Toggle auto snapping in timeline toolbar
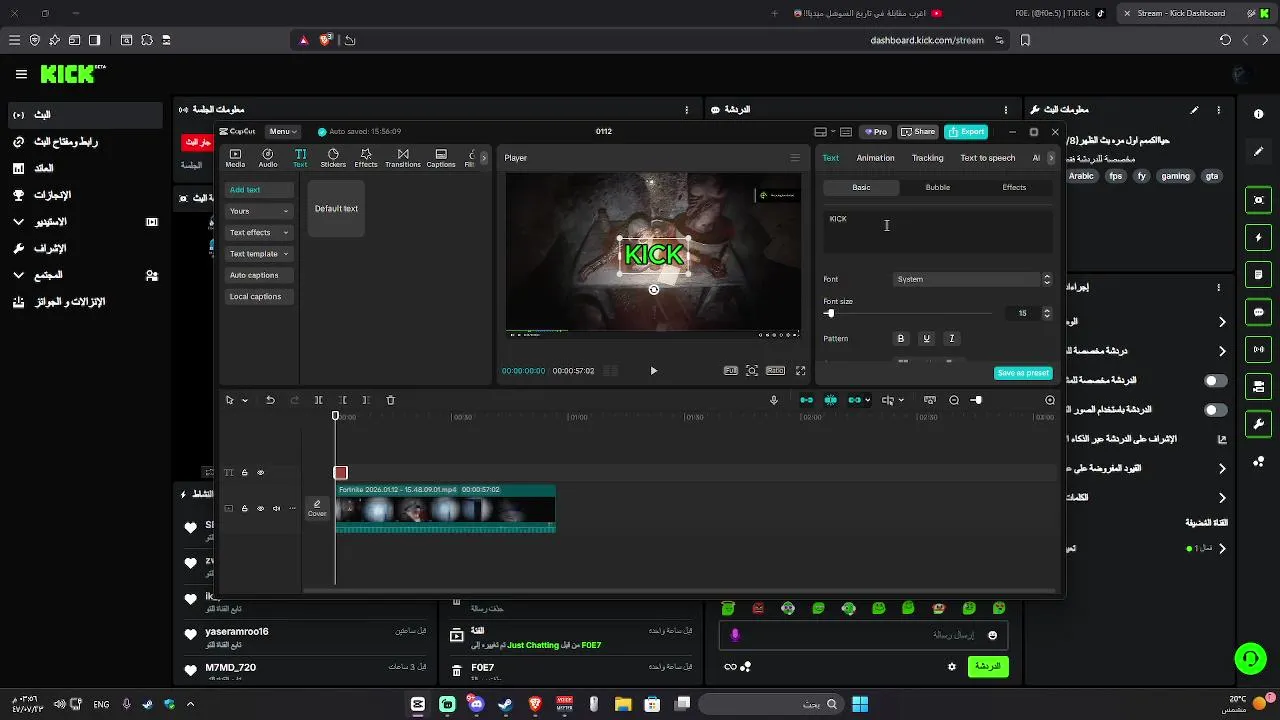Screen dimensions: 1280x720 pyautogui.click(x=831, y=400)
